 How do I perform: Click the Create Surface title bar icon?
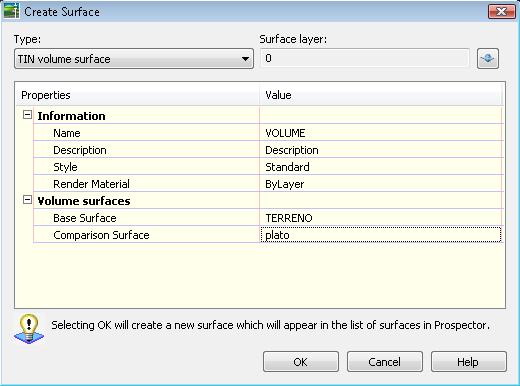tap(11, 11)
